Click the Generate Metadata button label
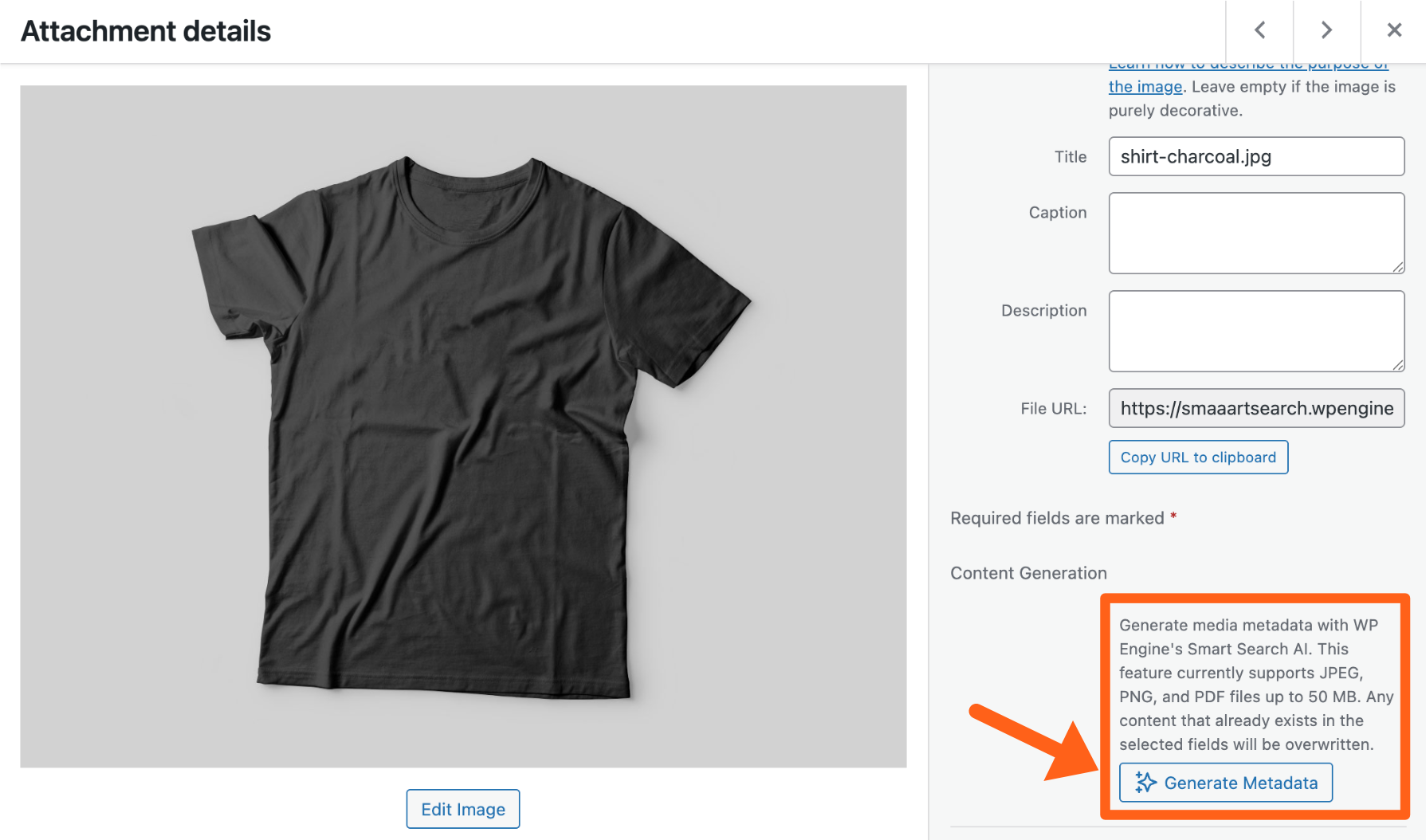This screenshot has height=840, width=1426. [1240, 783]
